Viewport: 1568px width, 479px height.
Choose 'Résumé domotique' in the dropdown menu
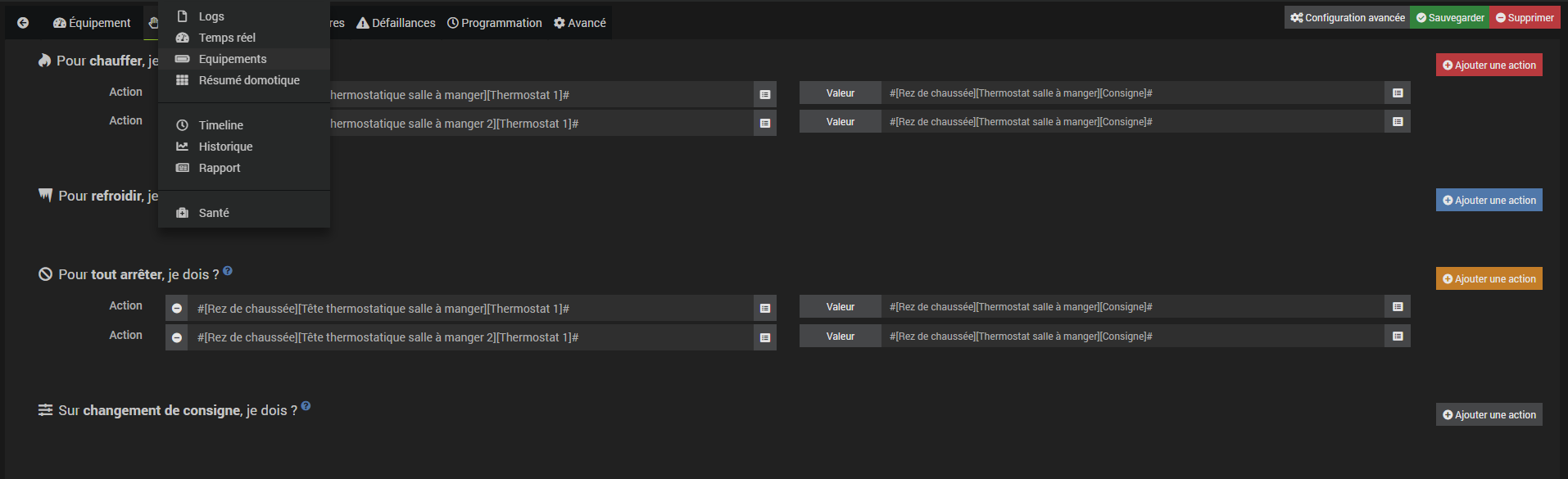pyautogui.click(x=249, y=80)
